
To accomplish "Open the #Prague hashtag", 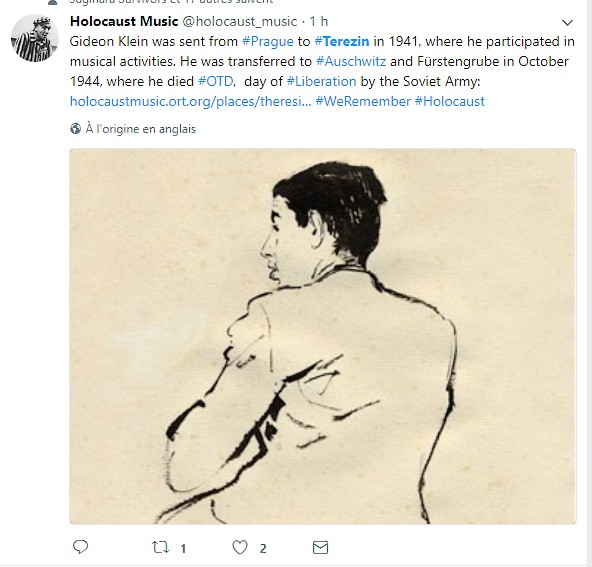I will pos(268,41).
